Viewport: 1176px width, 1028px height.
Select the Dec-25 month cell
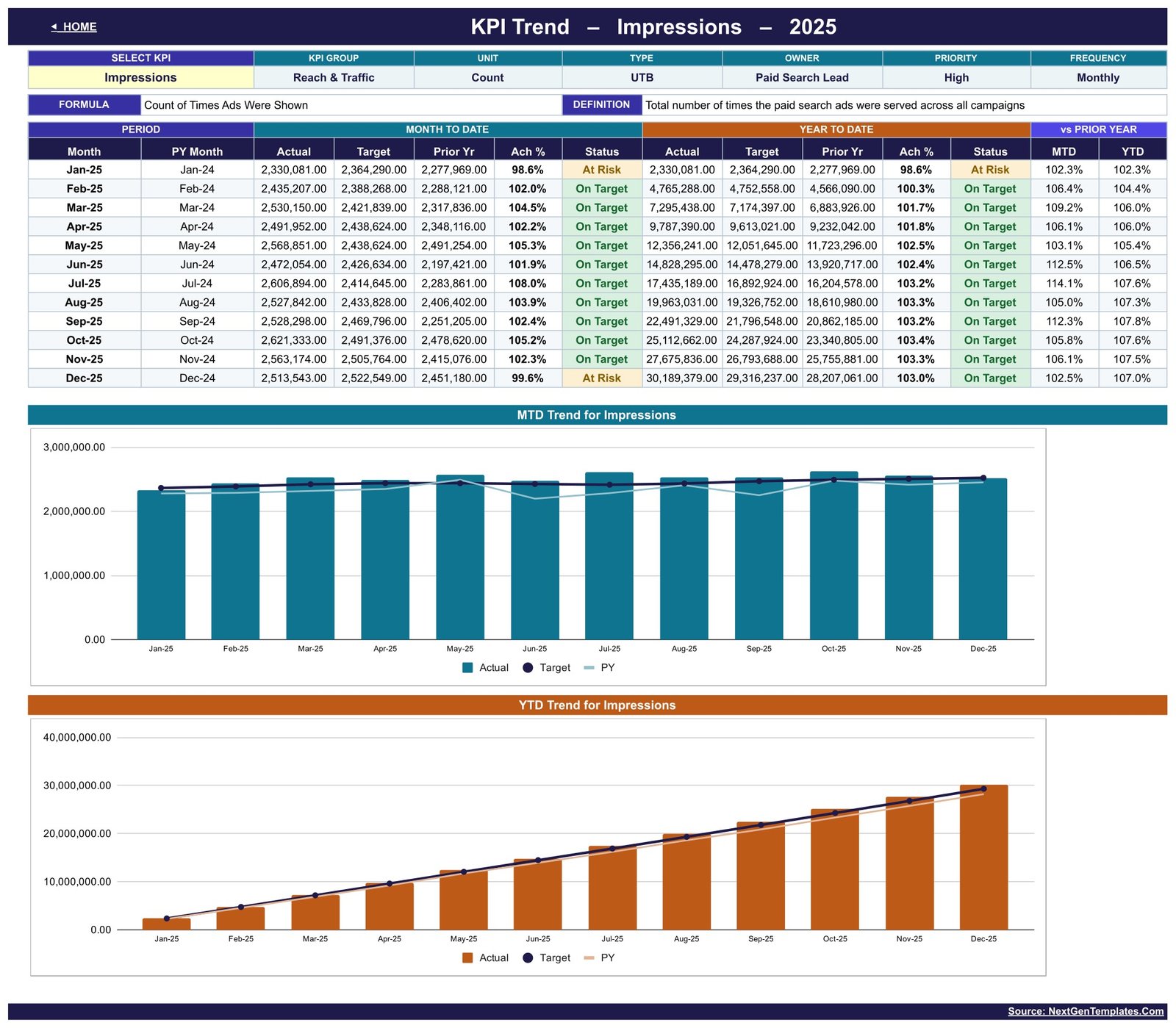point(85,378)
